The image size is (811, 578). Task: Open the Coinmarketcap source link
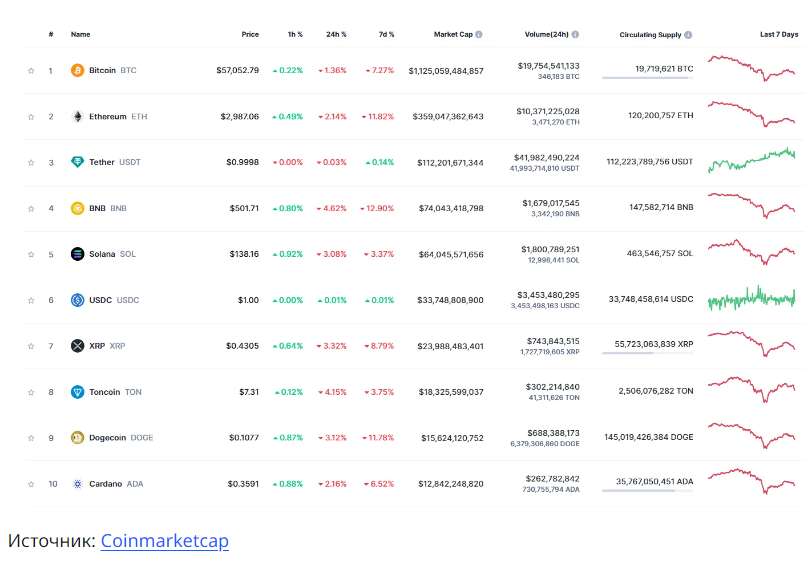coord(164,541)
